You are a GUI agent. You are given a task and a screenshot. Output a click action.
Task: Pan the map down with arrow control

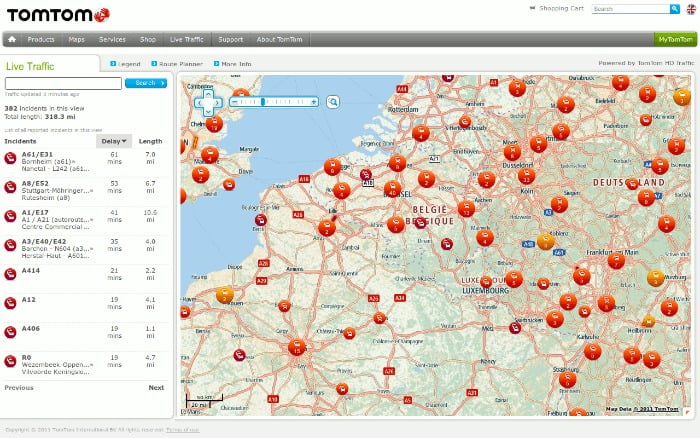pyautogui.click(x=208, y=112)
